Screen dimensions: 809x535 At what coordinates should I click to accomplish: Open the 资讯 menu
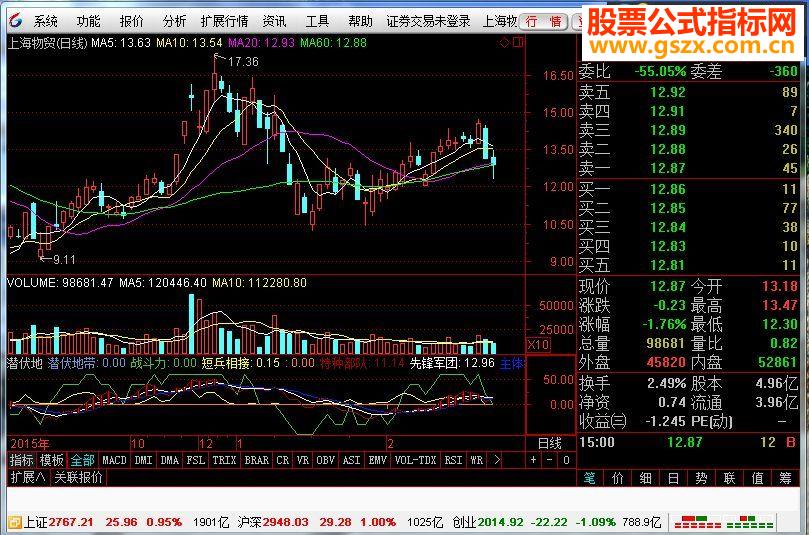(274, 21)
